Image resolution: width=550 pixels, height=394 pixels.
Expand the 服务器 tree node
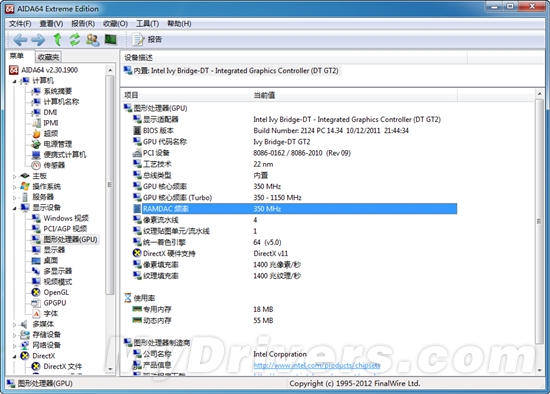14,198
